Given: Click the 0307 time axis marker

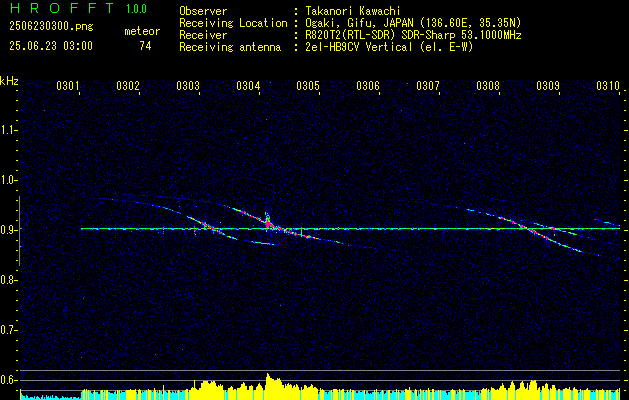Looking at the screenshot, I should point(428,85).
